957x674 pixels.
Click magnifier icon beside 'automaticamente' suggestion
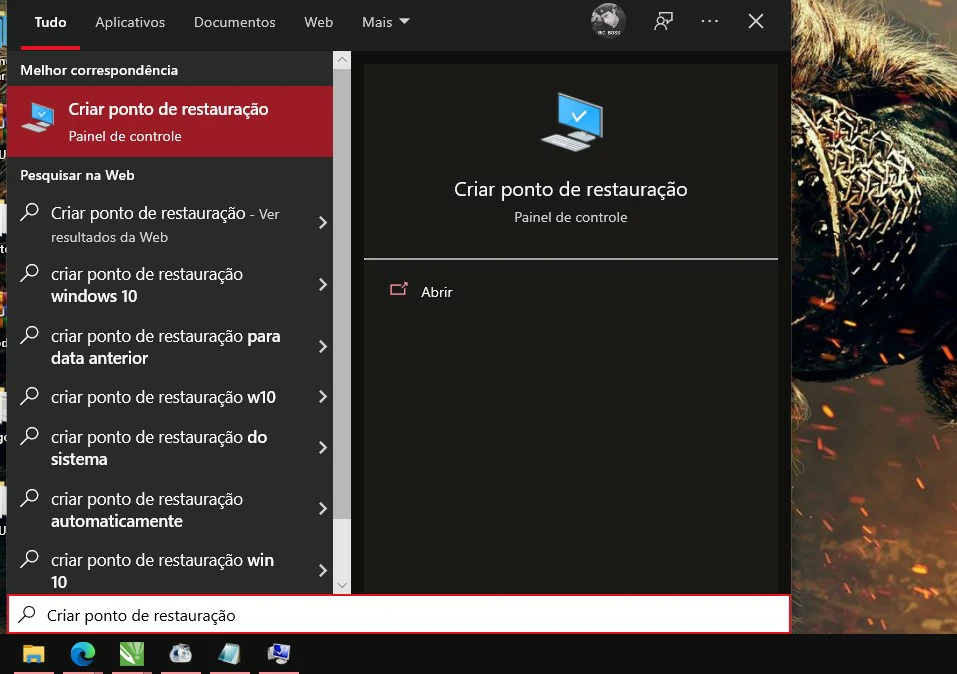[29, 498]
